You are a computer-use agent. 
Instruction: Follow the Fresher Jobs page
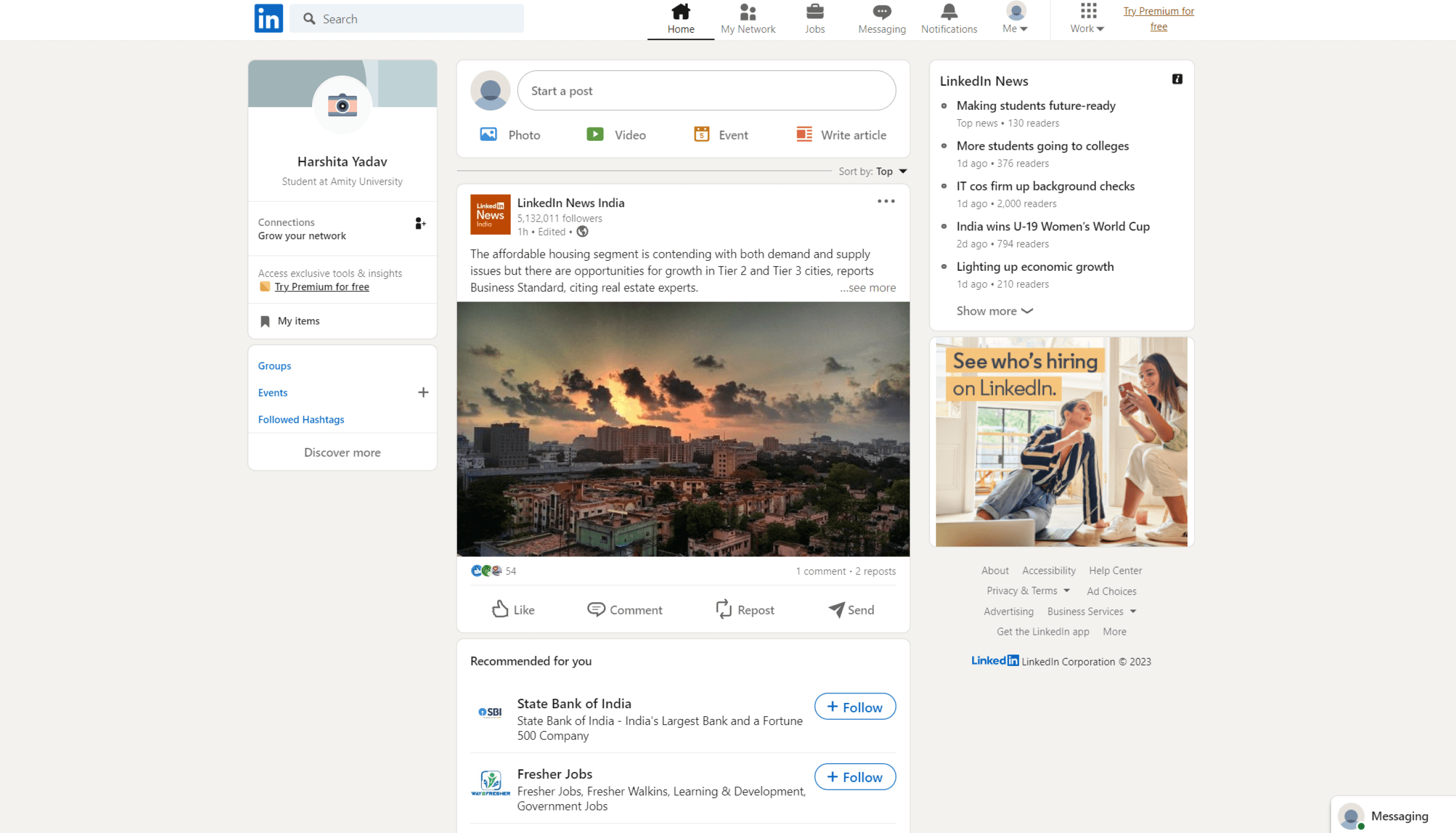(x=854, y=776)
